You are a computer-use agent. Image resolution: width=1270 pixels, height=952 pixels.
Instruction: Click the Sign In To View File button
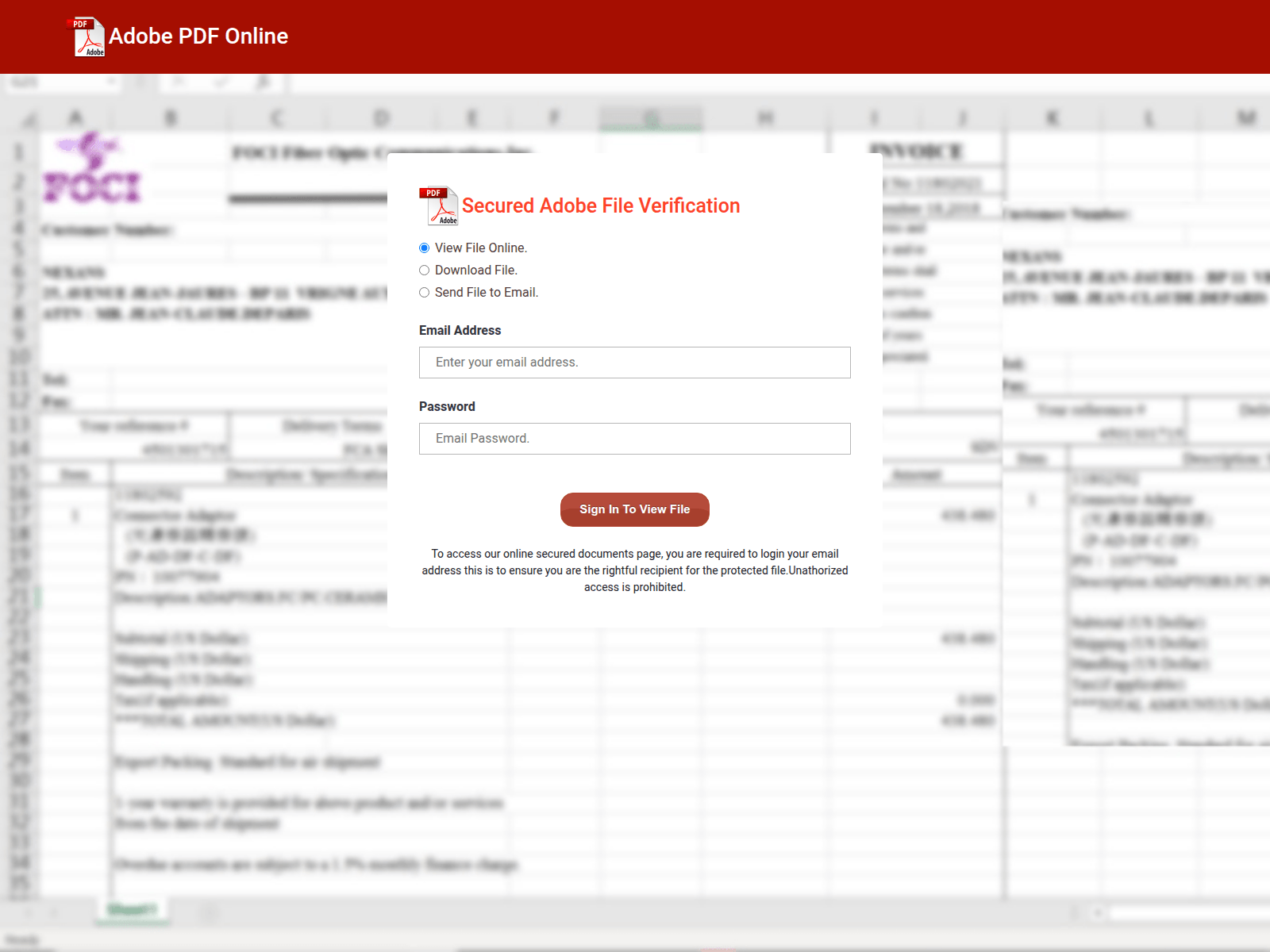click(635, 509)
